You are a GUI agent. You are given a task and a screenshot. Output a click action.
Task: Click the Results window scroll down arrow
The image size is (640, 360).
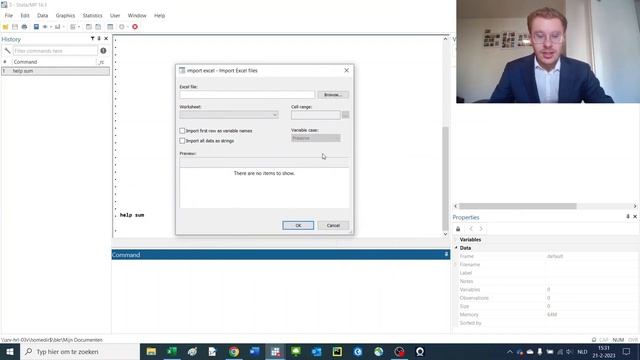445,234
